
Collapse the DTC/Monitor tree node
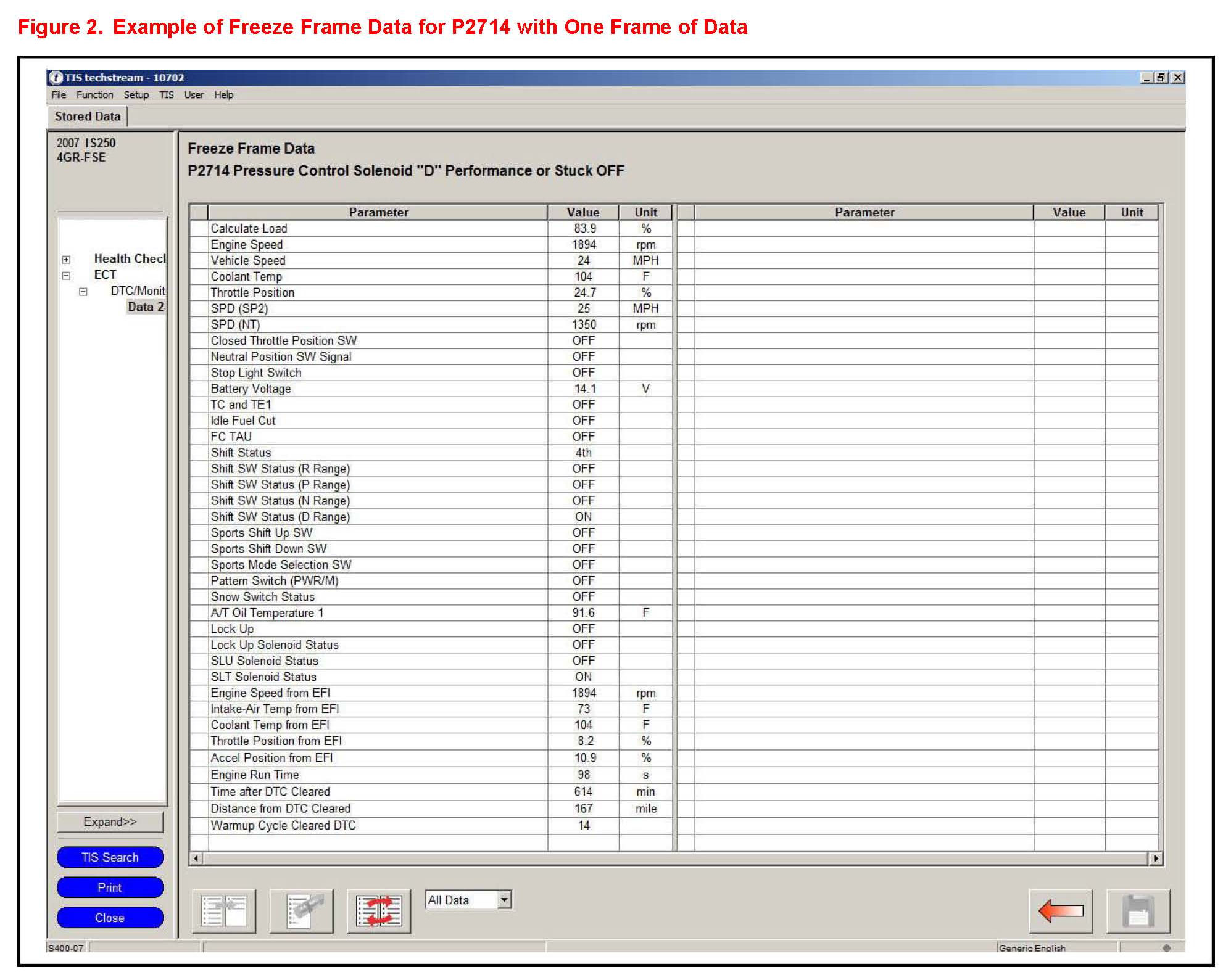pyautogui.click(x=83, y=292)
